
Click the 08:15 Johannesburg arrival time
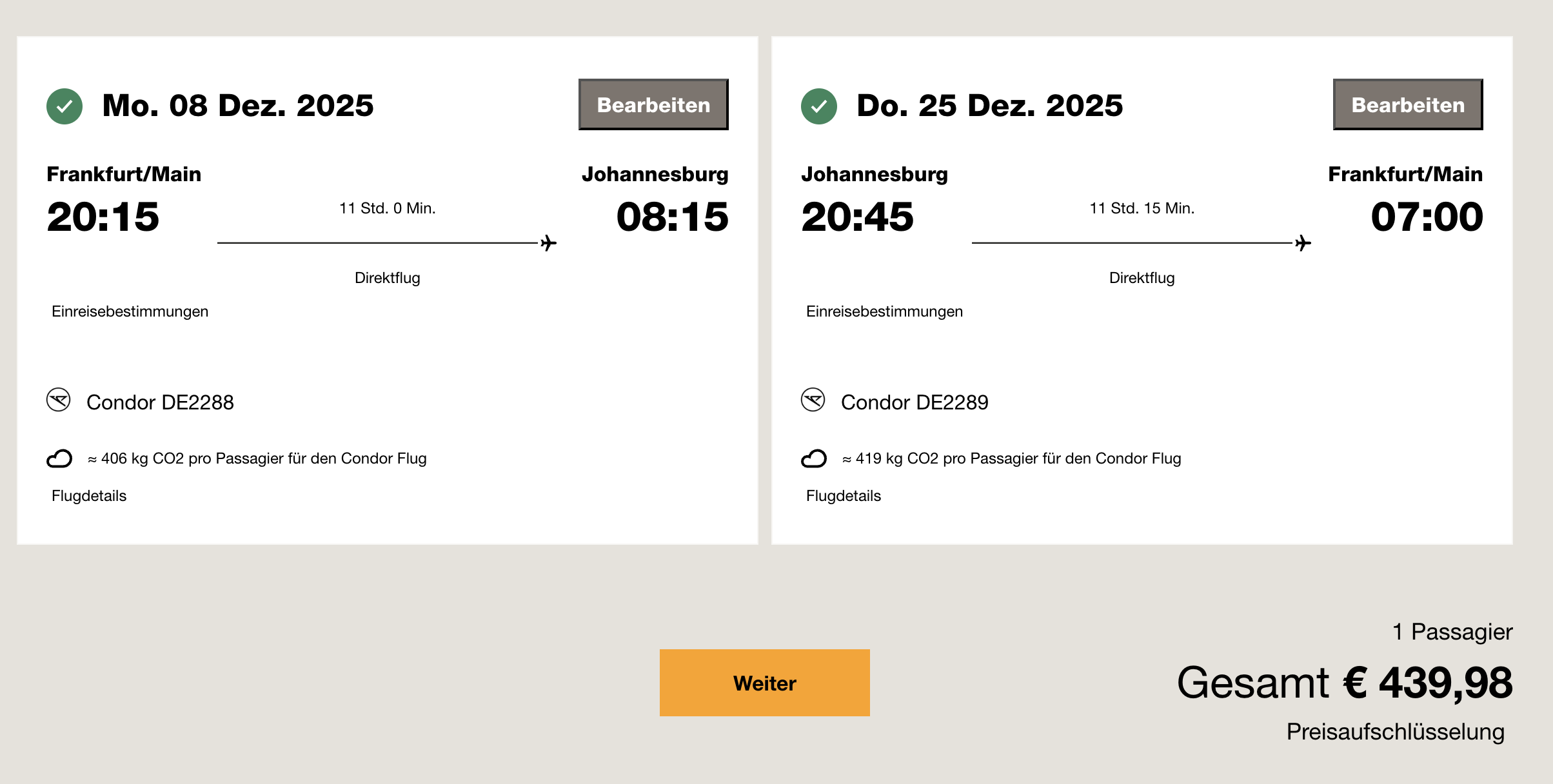[x=672, y=217]
